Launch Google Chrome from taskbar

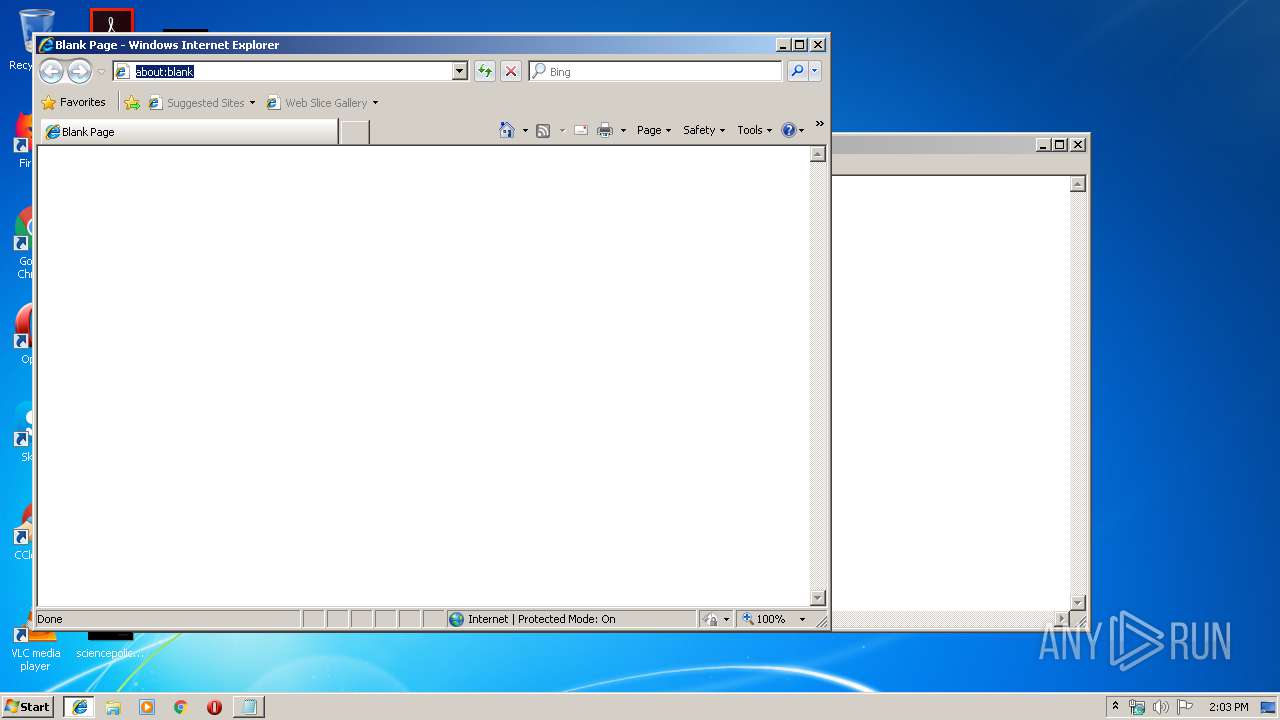181,706
